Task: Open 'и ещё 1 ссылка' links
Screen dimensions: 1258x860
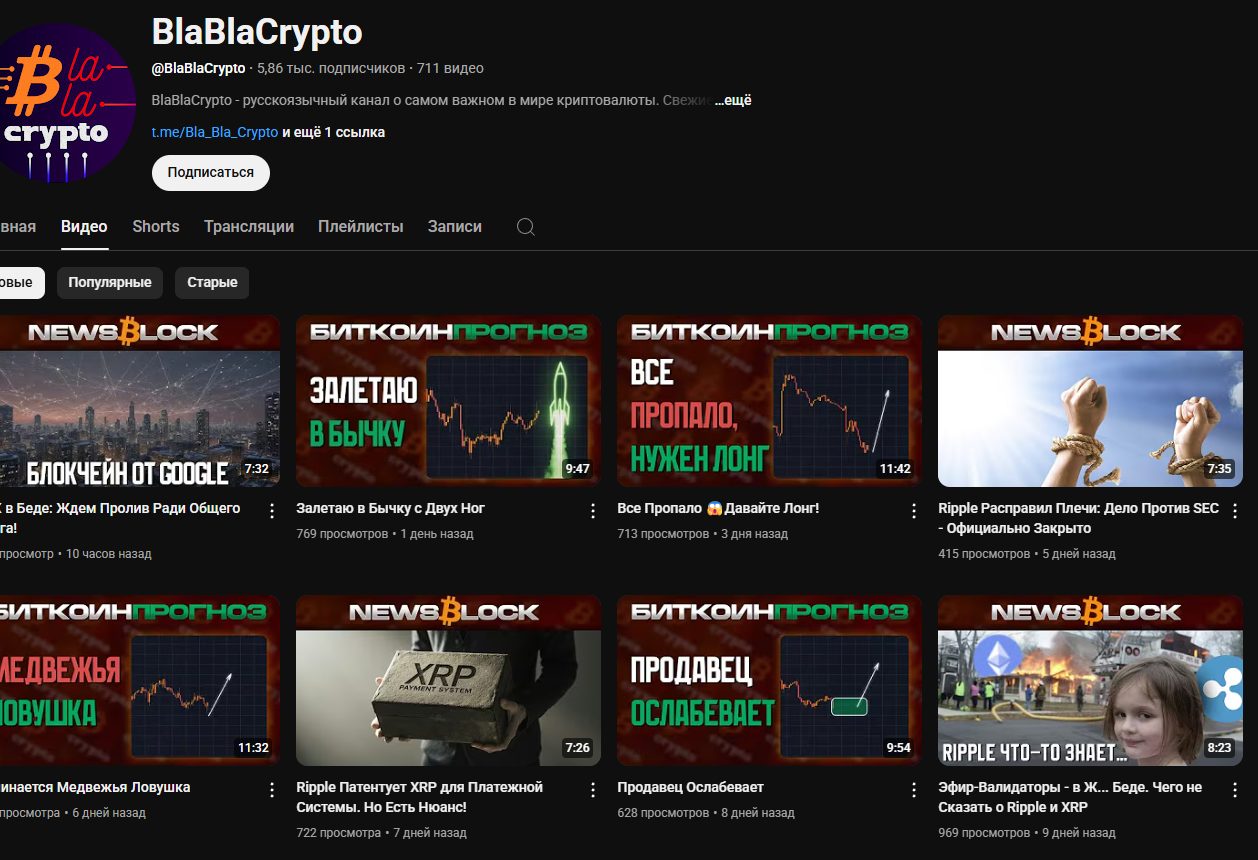Action: (x=333, y=132)
